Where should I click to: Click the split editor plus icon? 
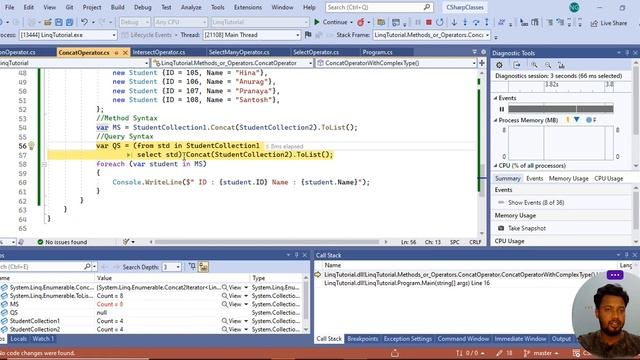(x=482, y=63)
